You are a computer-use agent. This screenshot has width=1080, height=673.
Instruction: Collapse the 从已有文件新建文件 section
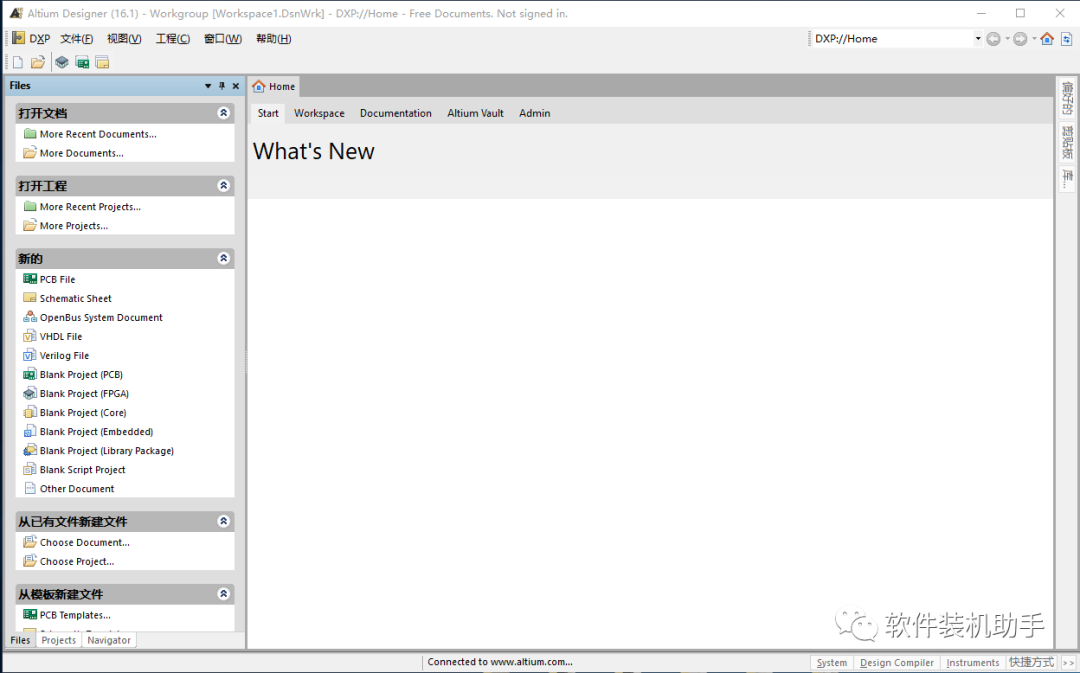pyautogui.click(x=223, y=521)
